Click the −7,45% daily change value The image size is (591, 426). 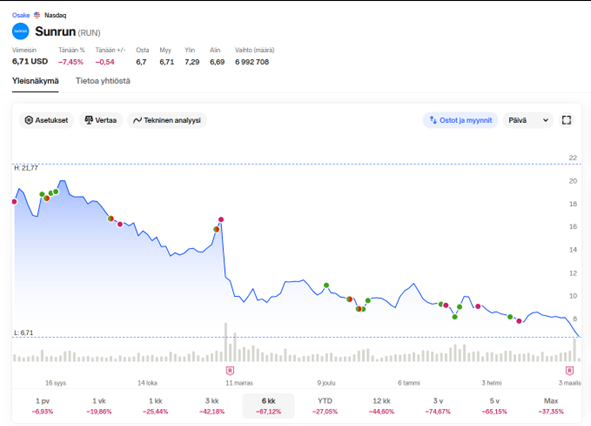coord(71,62)
